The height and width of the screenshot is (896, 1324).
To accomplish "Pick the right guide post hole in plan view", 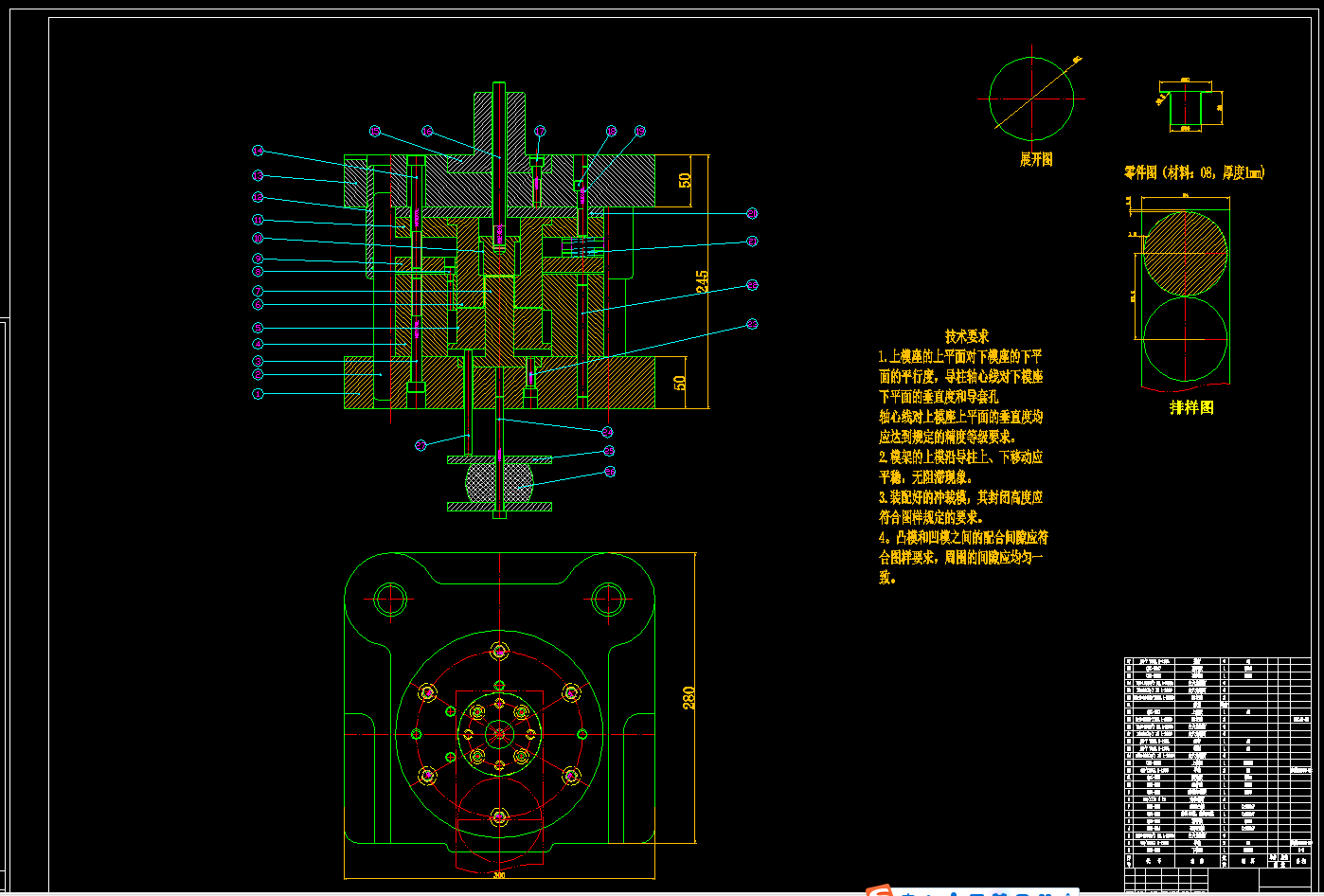I will [609, 599].
